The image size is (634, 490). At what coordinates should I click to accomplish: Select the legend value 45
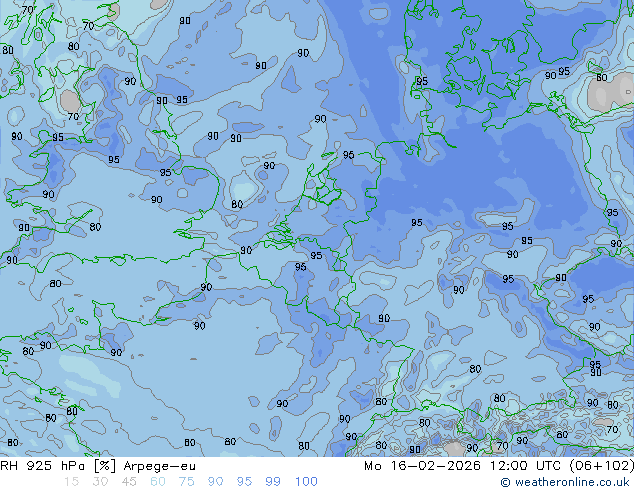pyautogui.click(x=129, y=482)
